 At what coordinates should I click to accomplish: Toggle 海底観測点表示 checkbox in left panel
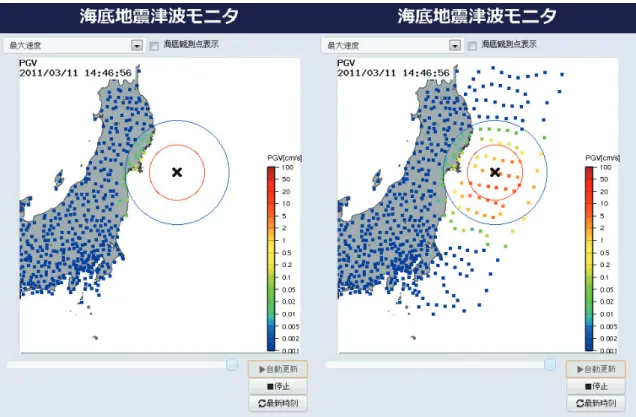click(154, 46)
